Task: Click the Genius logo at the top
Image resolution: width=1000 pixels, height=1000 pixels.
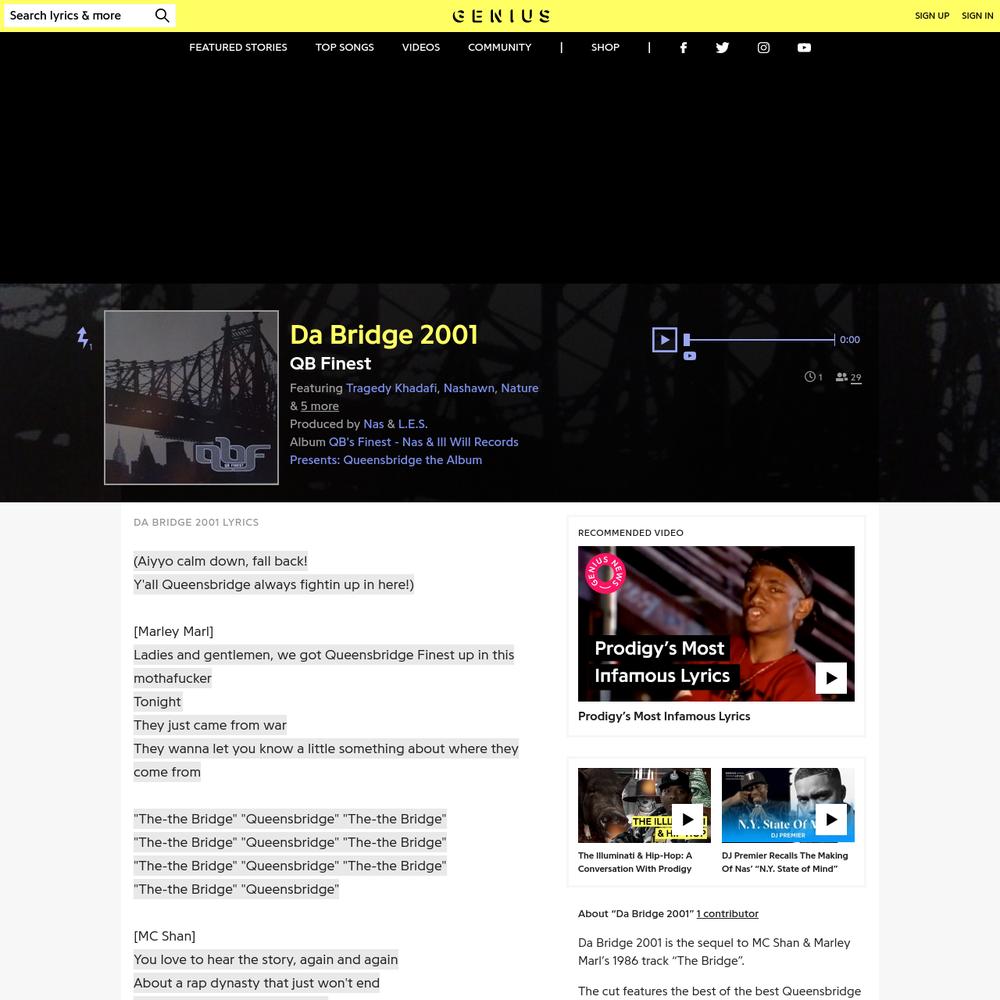Action: tap(501, 16)
